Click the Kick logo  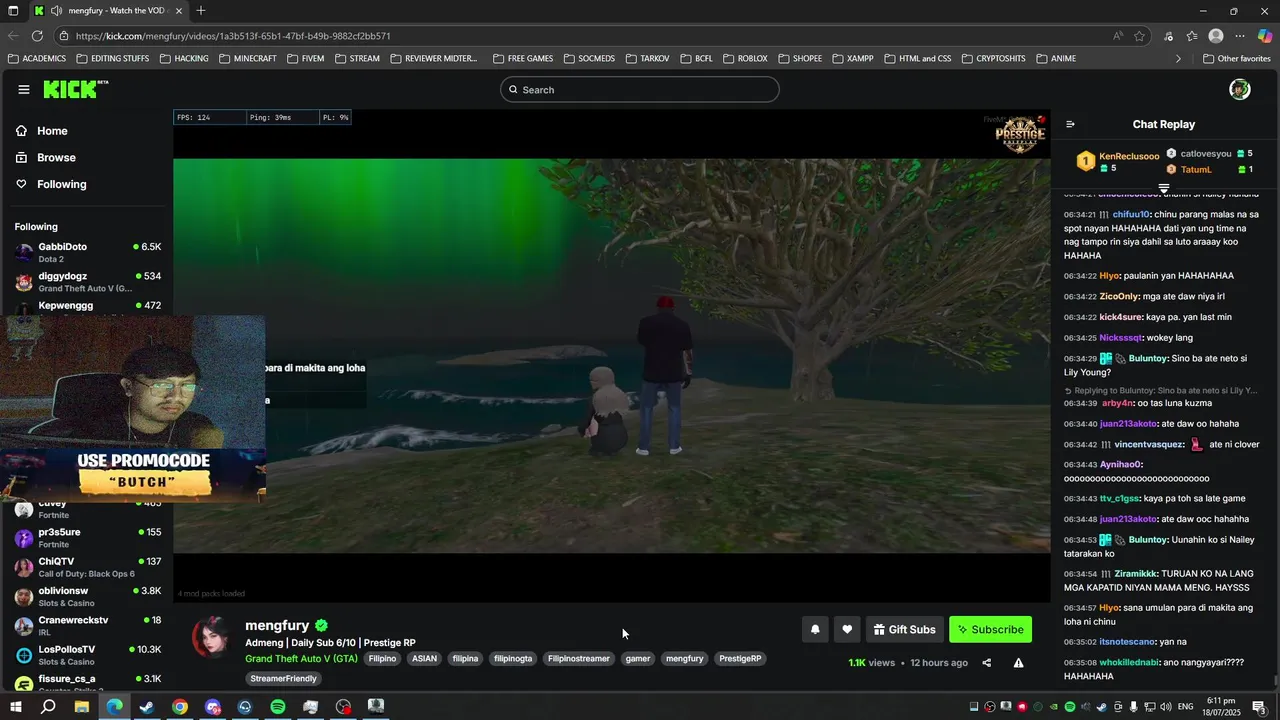(x=75, y=90)
